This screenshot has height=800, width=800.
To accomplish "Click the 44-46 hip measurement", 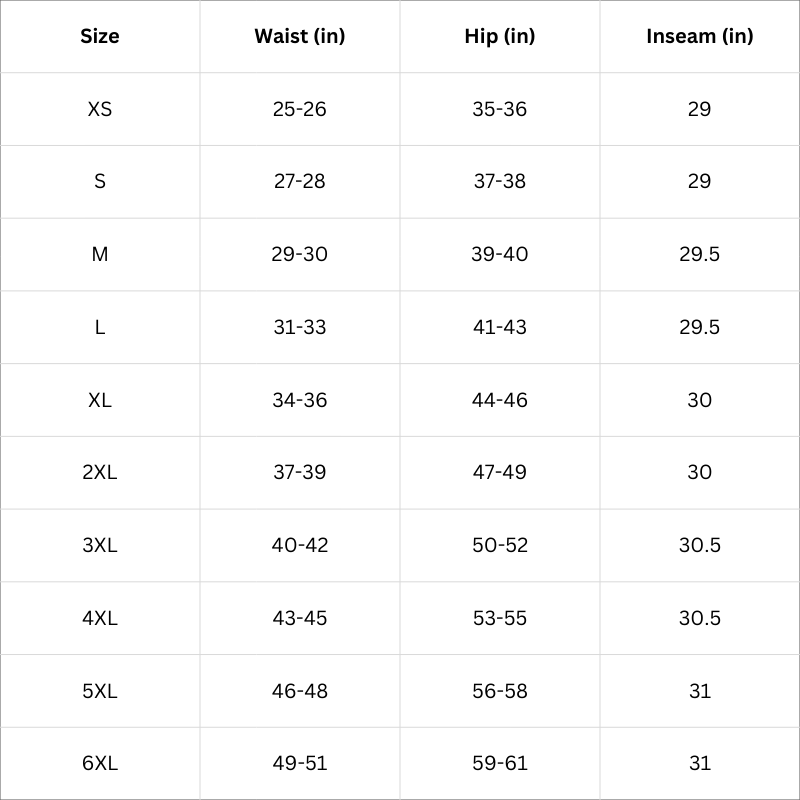I will 500,400.
